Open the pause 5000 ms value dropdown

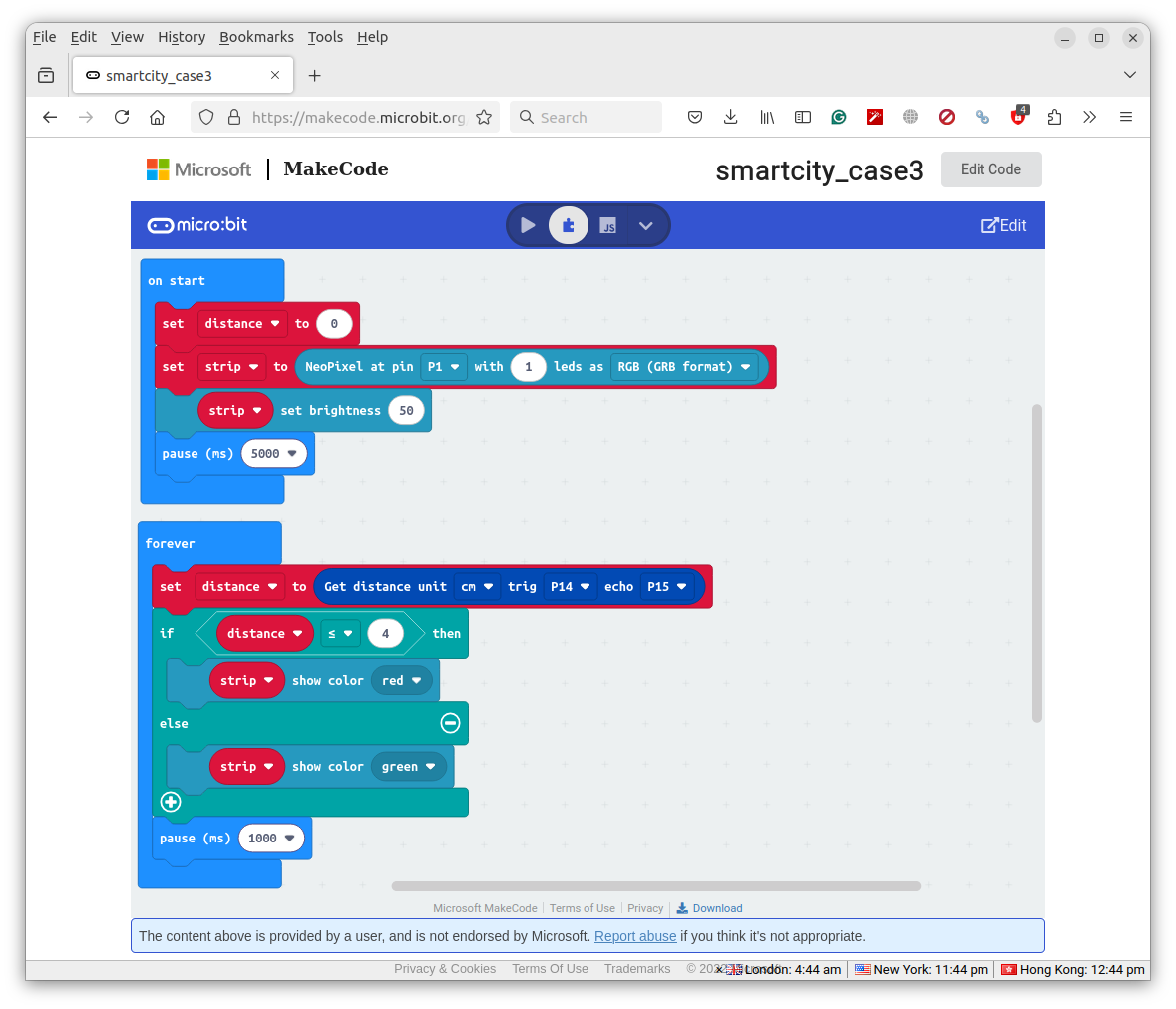pyautogui.click(x=273, y=453)
